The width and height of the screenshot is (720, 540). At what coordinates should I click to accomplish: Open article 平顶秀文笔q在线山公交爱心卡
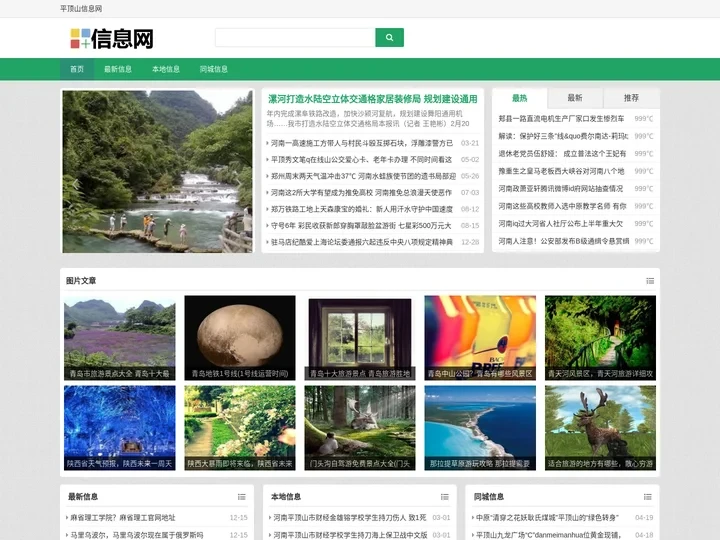[x=361, y=160]
